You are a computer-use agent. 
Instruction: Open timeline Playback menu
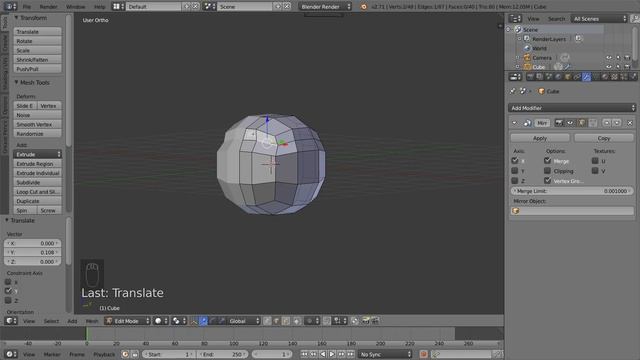point(104,354)
